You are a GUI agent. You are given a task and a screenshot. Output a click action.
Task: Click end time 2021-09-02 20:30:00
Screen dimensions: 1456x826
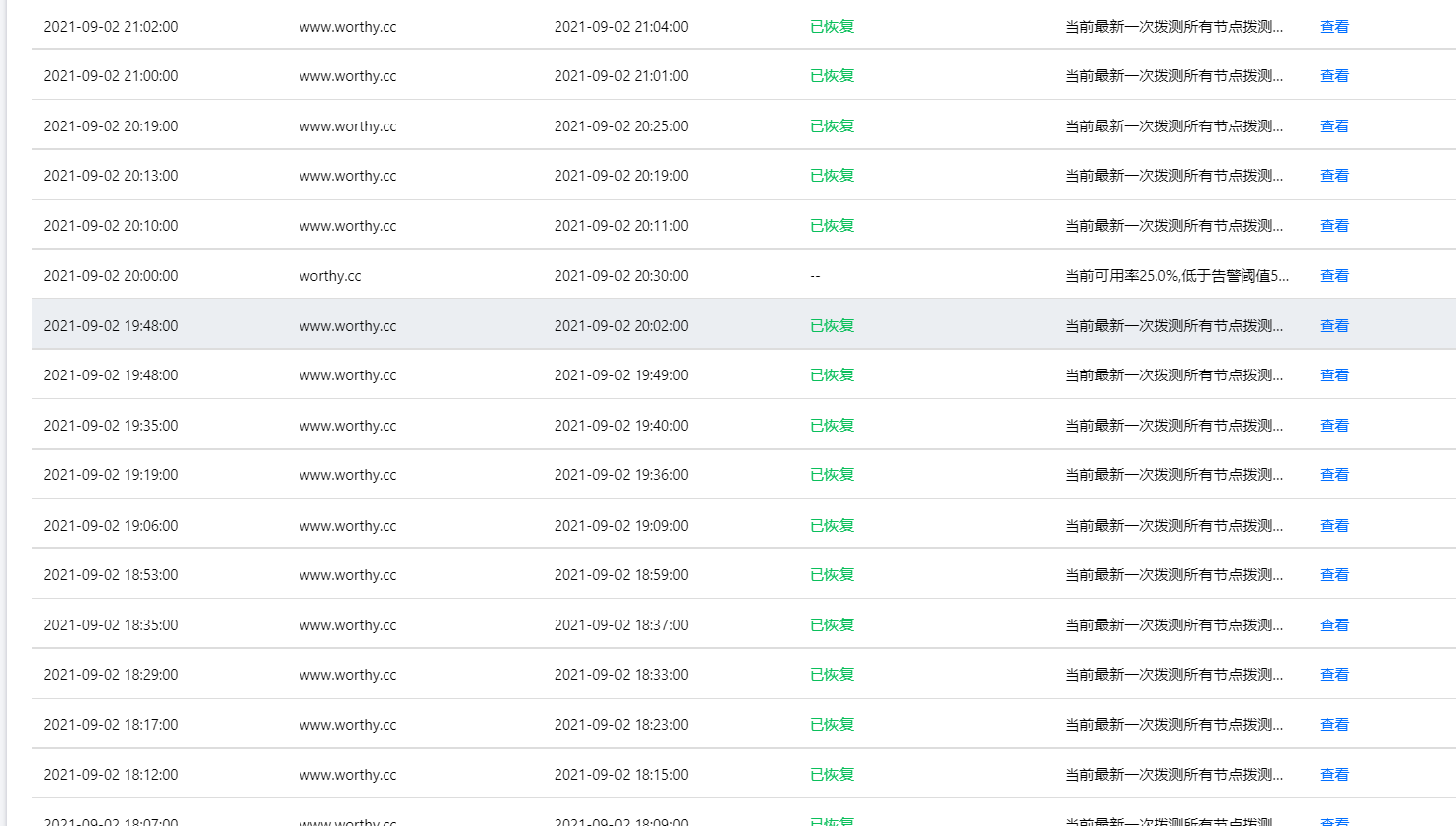pyautogui.click(x=621, y=276)
